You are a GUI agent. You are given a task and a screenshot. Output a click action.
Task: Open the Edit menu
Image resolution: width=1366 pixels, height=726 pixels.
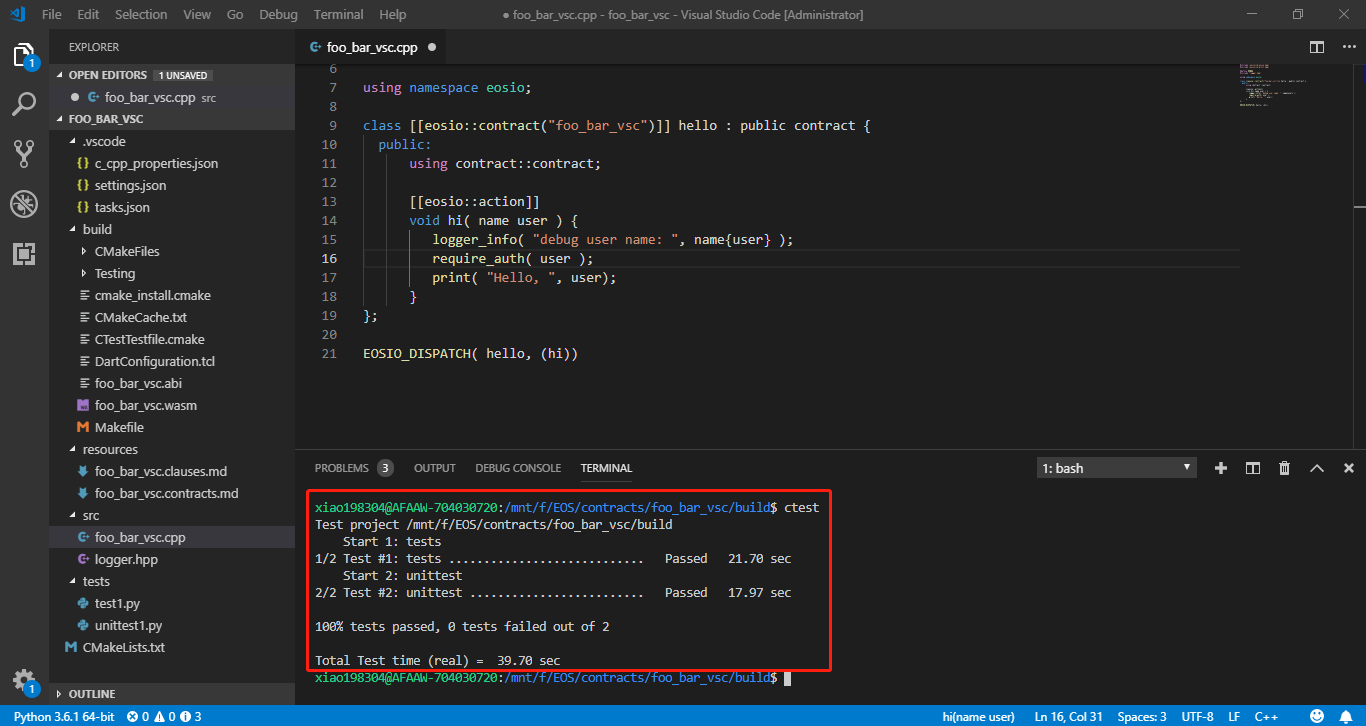88,14
